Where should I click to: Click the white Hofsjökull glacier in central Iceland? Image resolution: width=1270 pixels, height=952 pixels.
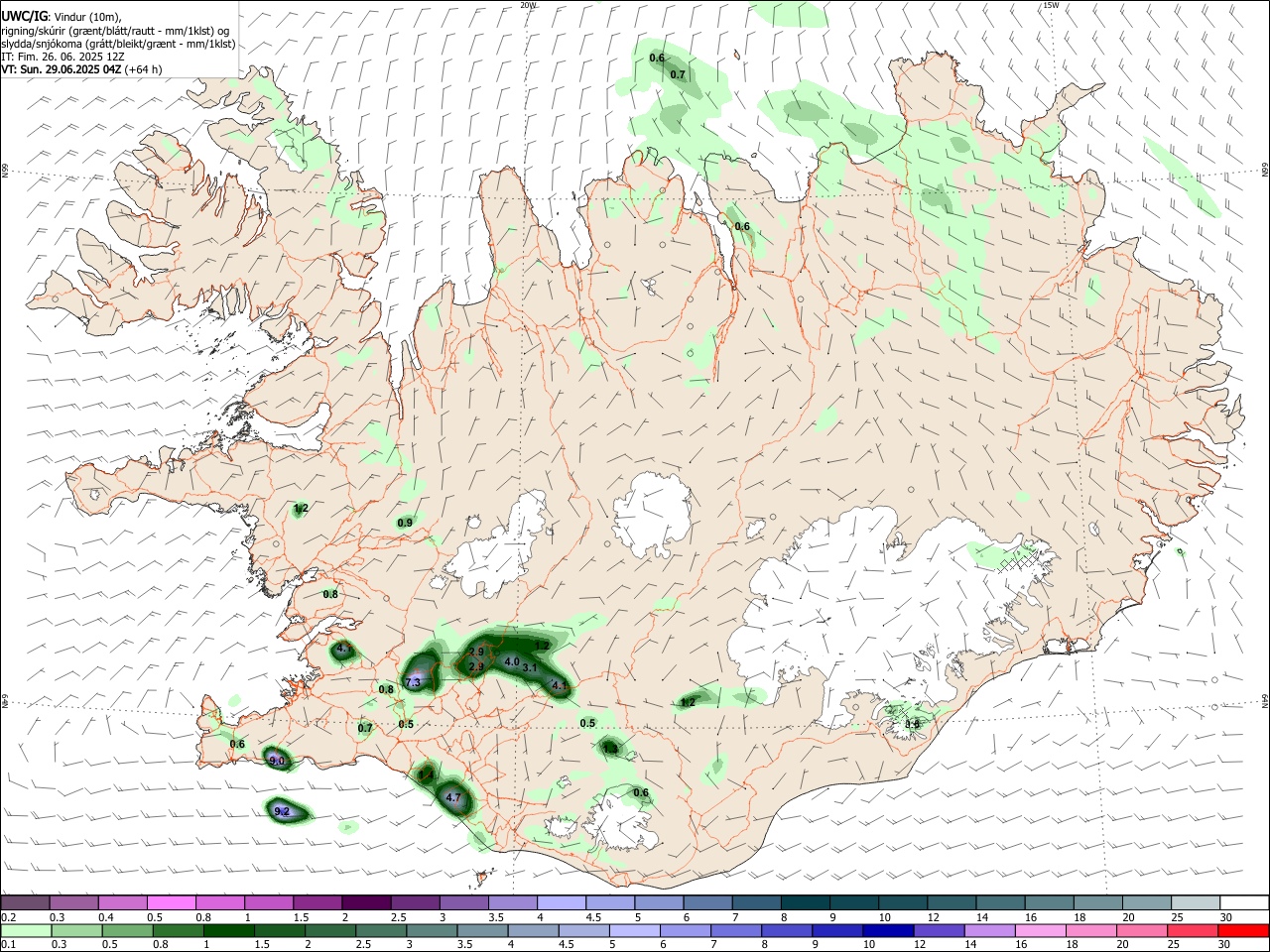click(651, 514)
